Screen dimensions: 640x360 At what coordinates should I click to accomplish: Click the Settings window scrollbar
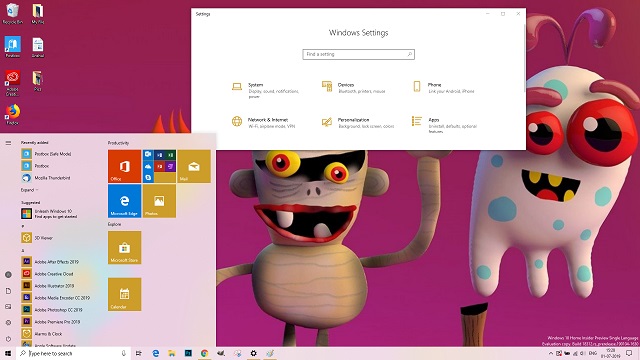pos(524,57)
